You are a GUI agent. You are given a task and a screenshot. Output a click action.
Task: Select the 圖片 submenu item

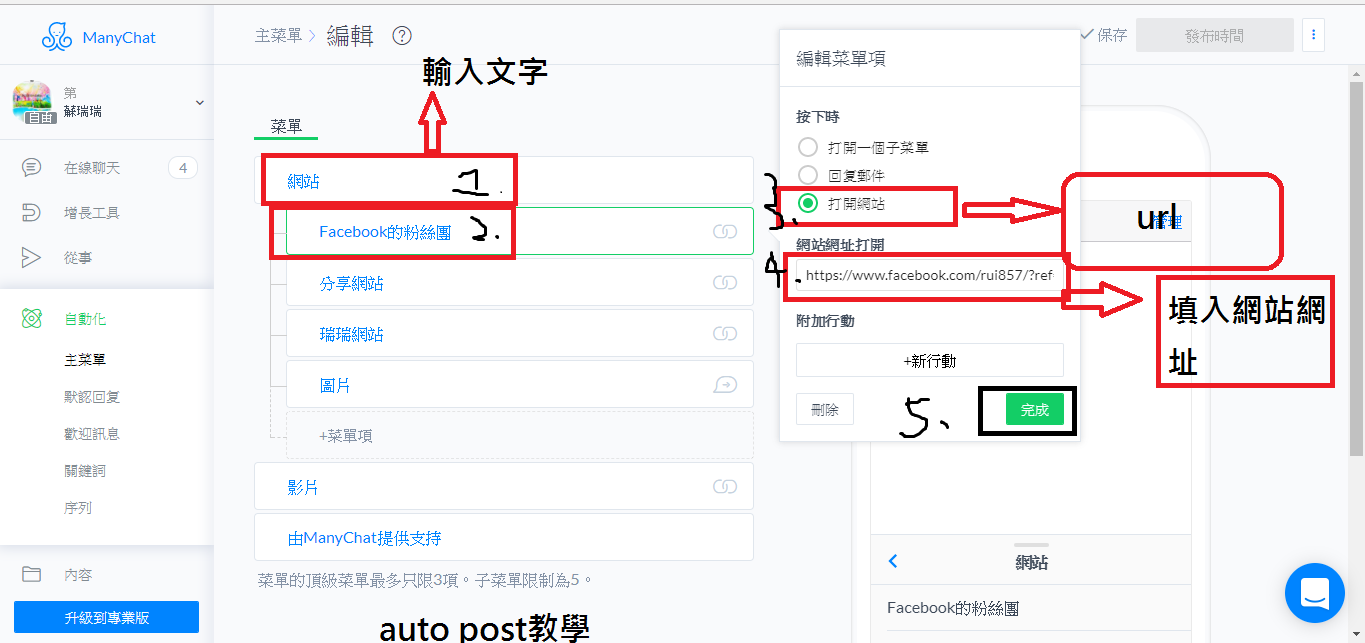[x=520, y=385]
